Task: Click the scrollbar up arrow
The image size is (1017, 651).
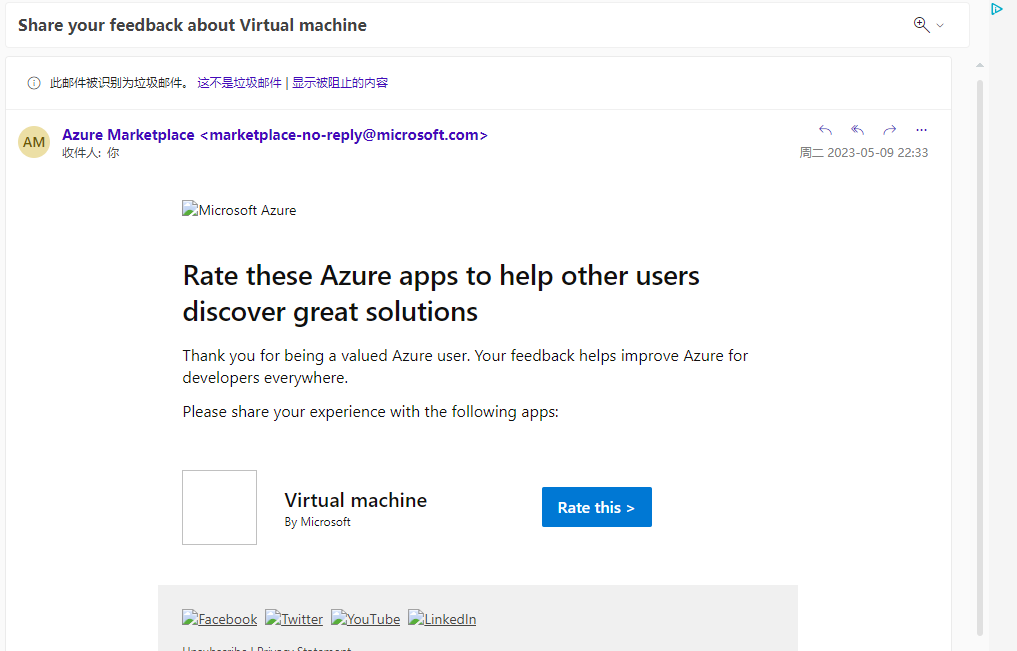Action: click(x=980, y=65)
